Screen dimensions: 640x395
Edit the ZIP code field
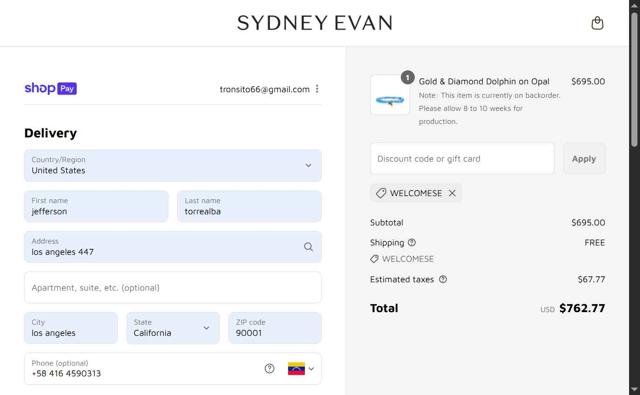[x=275, y=328]
